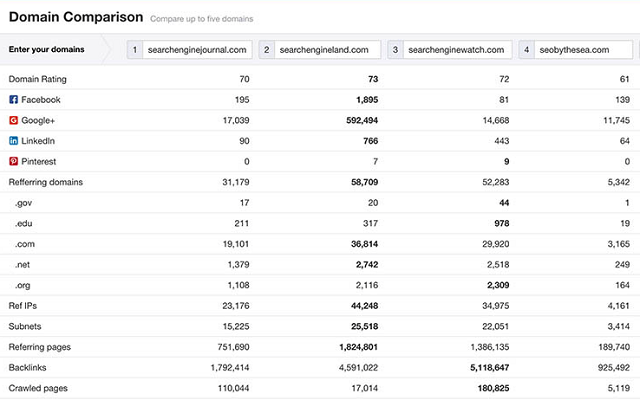
Task: Click Crawled pages value 17,014
Action: coord(364,388)
